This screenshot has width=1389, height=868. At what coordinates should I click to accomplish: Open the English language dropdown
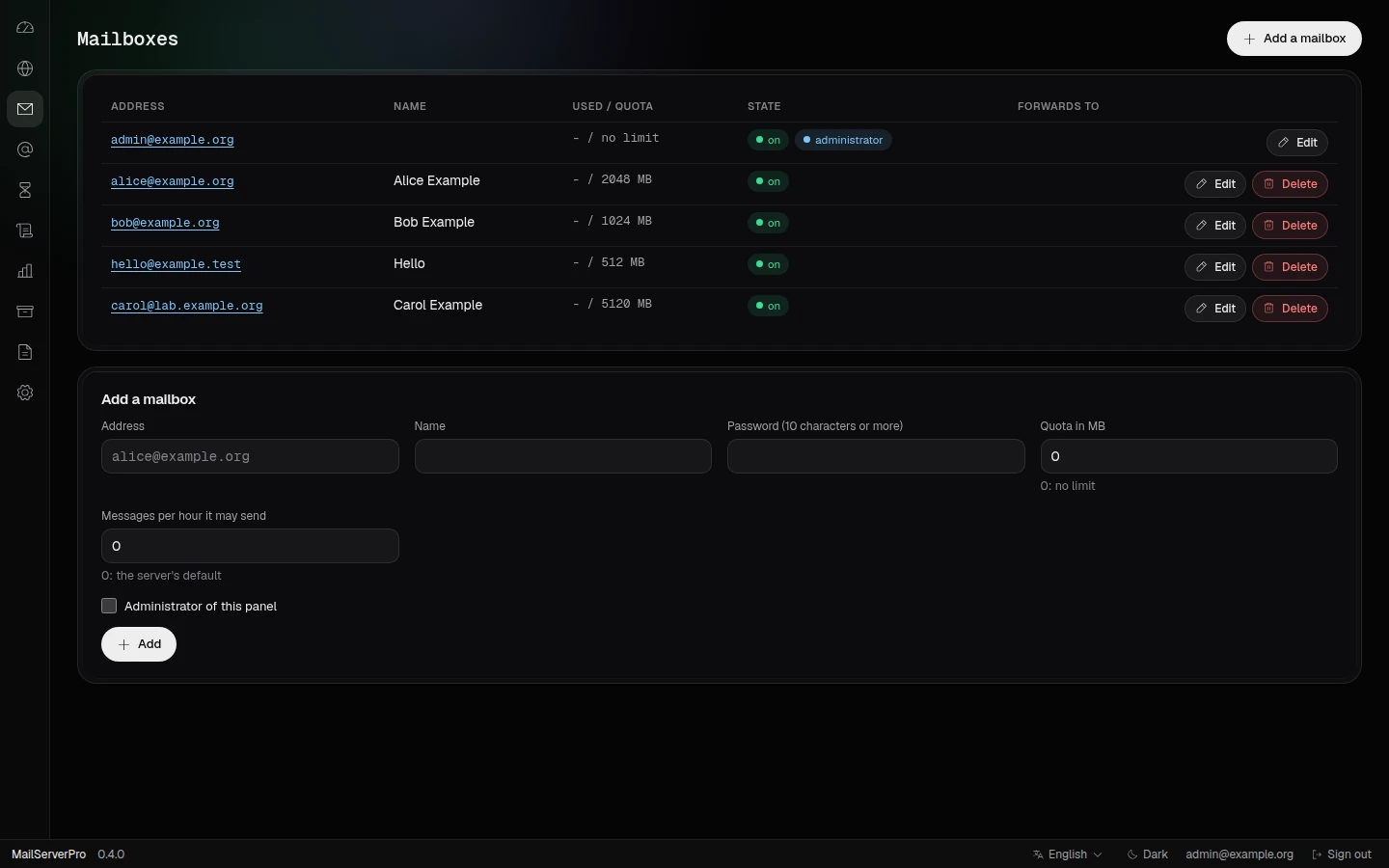coord(1068,854)
